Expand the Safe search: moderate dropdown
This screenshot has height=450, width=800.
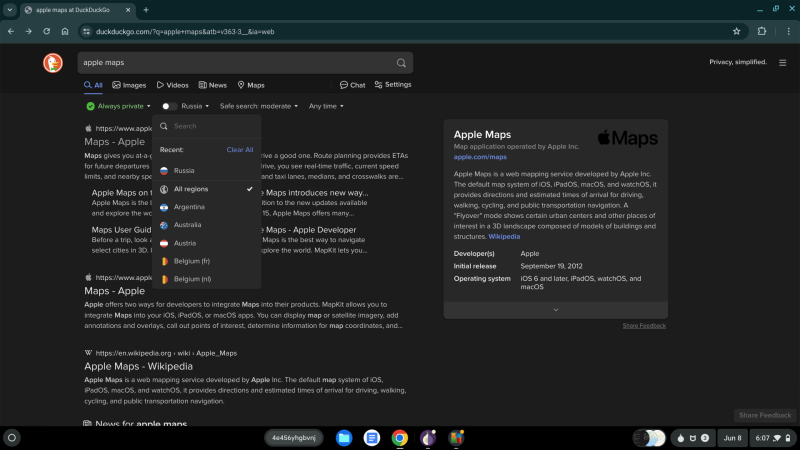258,106
